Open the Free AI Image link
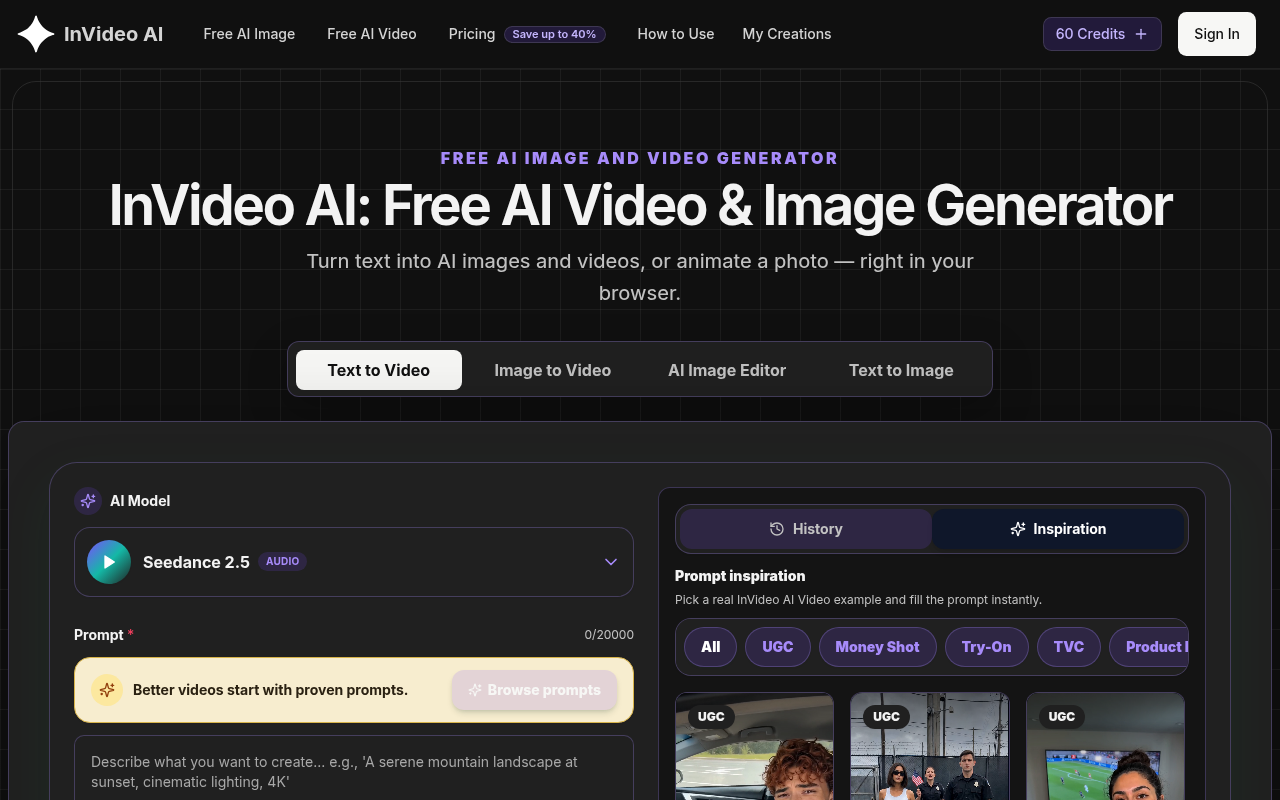 pos(249,34)
